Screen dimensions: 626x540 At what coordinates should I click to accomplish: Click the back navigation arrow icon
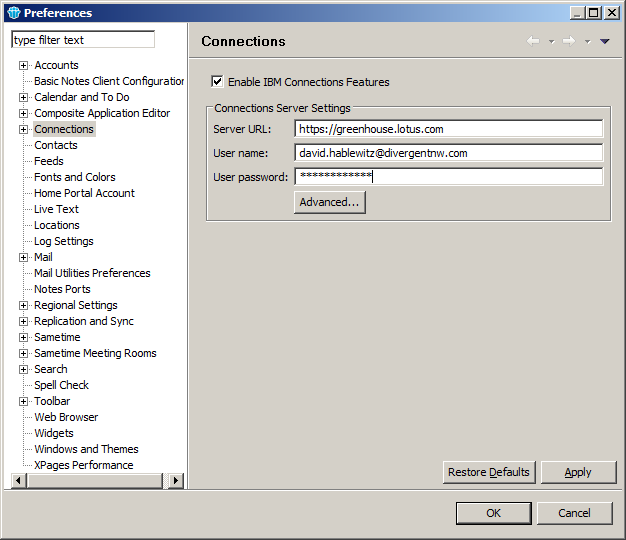[533, 41]
